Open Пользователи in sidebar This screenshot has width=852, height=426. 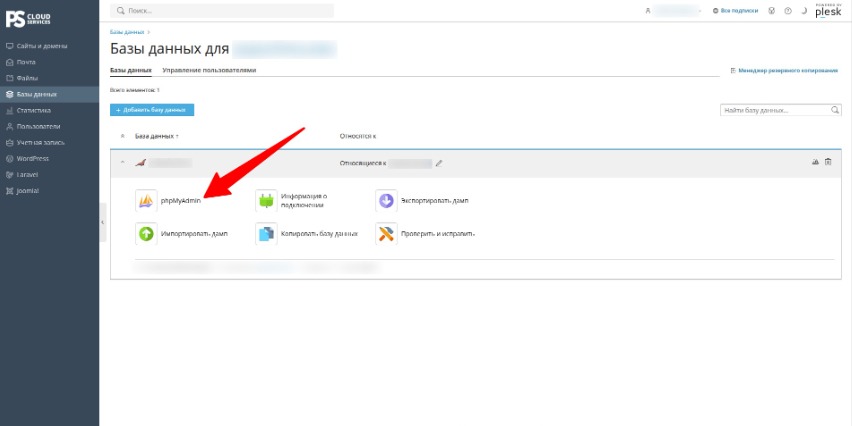(49, 127)
